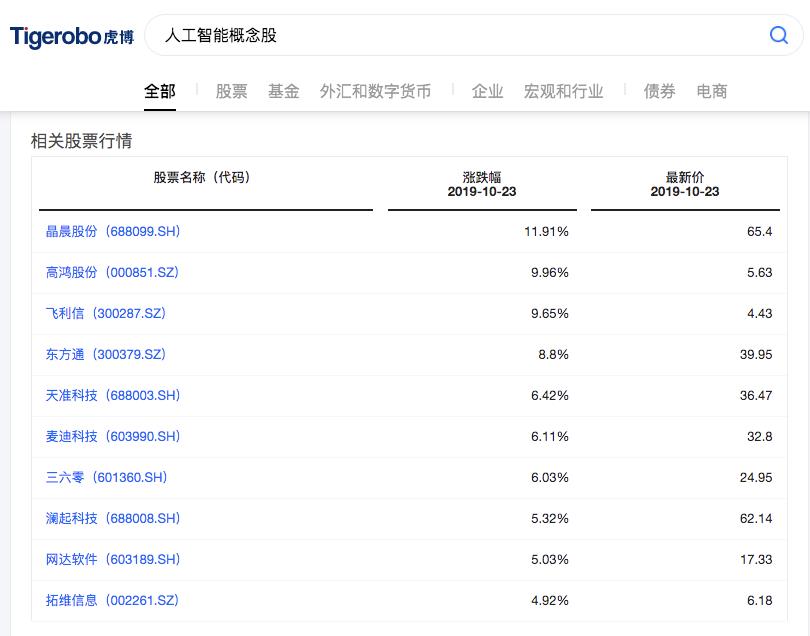The image size is (810, 636).
Task: View 东方通 (300379.SZ) details
Action: pyautogui.click(x=106, y=354)
